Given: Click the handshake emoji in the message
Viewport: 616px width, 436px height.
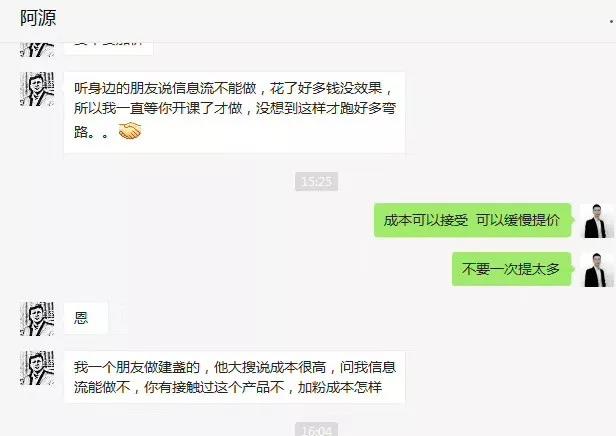Looking at the screenshot, I should point(130,131).
